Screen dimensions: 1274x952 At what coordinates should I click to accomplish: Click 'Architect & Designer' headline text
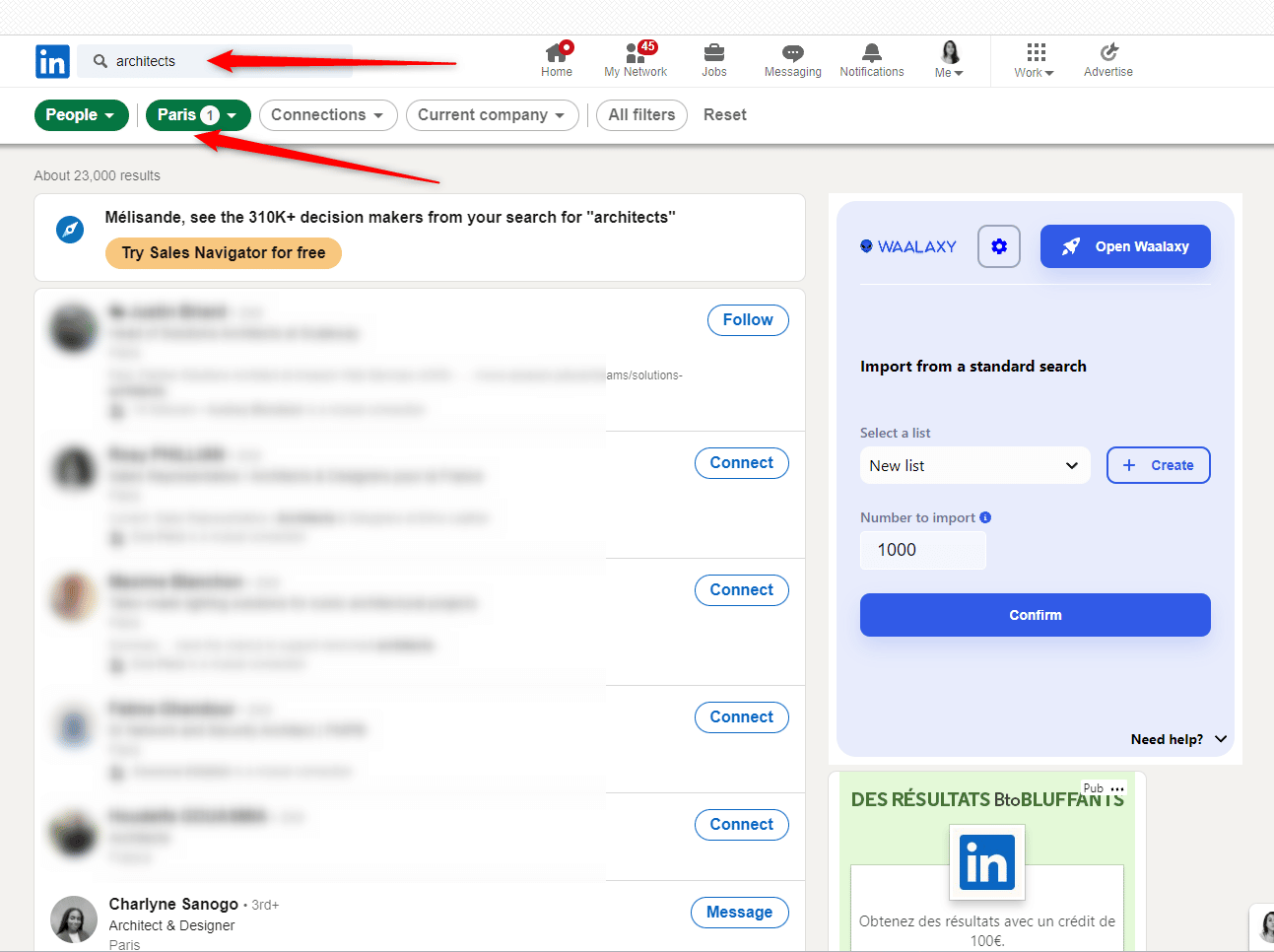171,925
